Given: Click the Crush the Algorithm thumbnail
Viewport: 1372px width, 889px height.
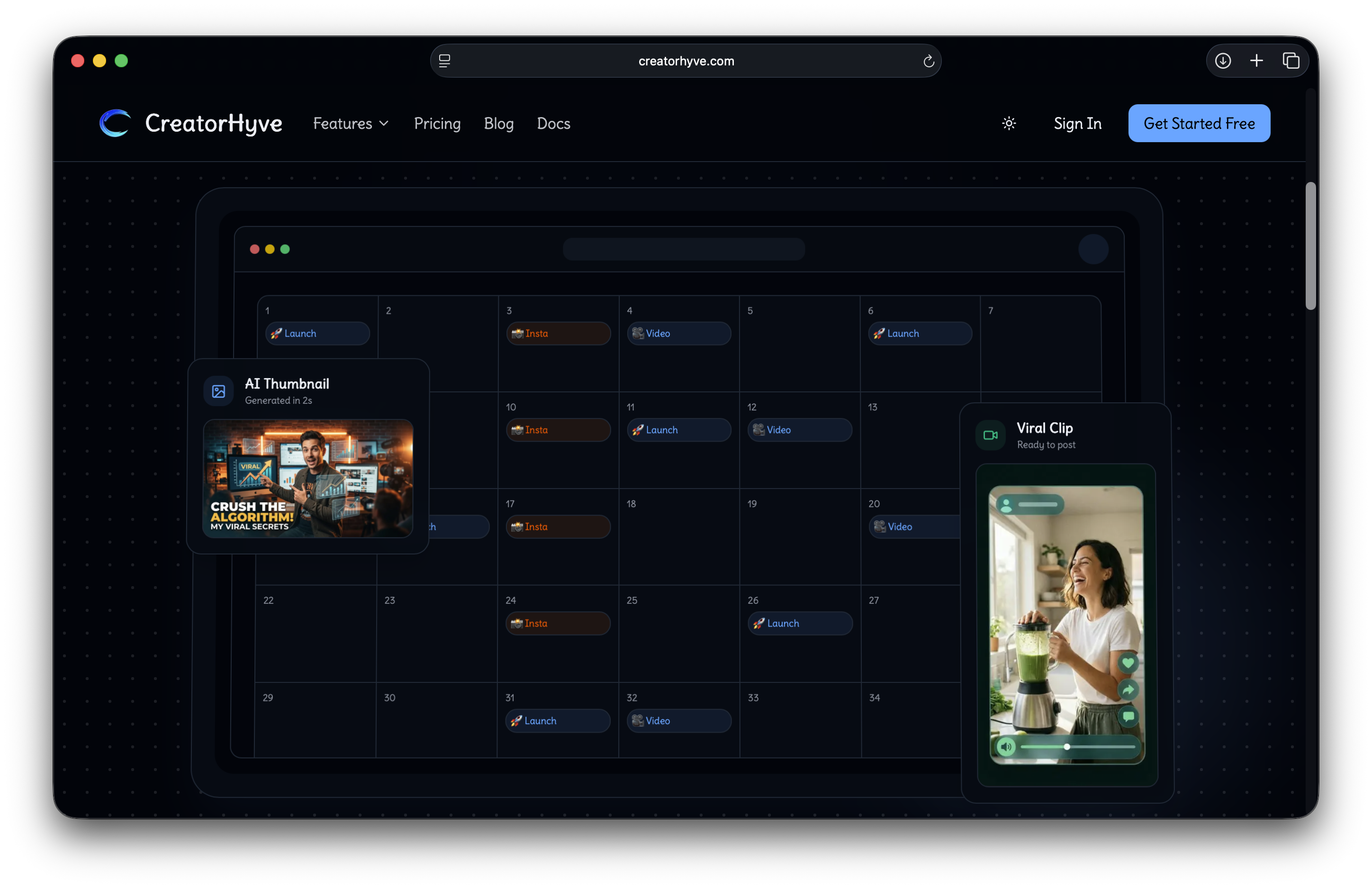Looking at the screenshot, I should pos(308,479).
